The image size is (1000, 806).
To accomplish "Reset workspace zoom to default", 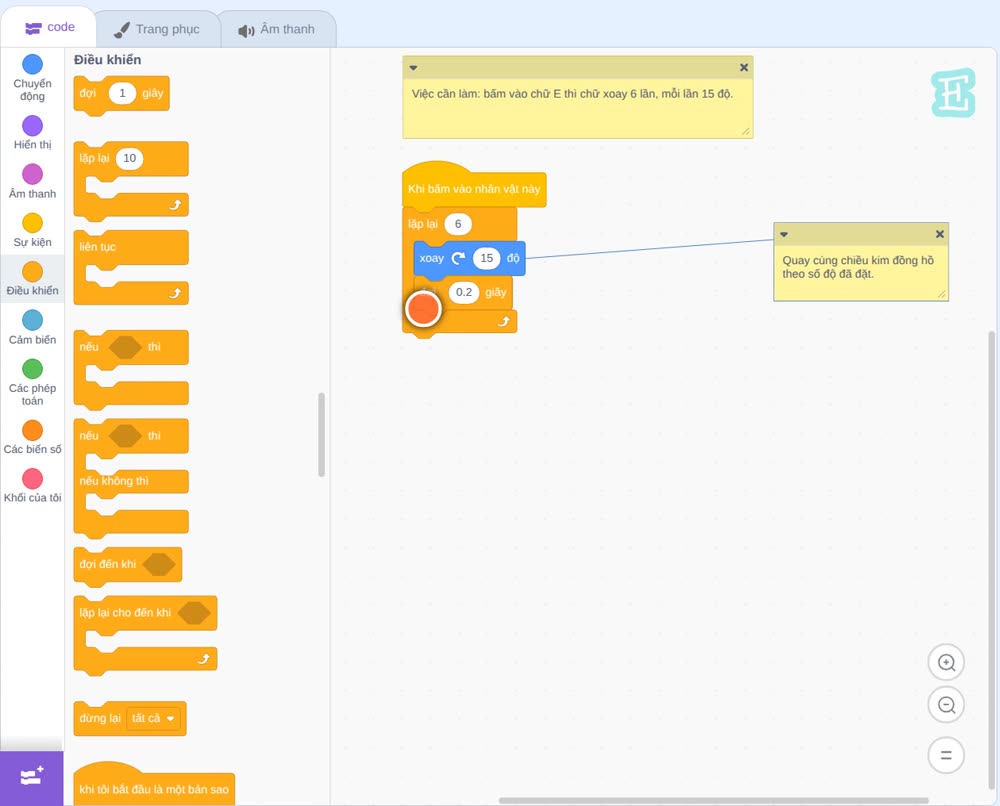I will tap(946, 755).
